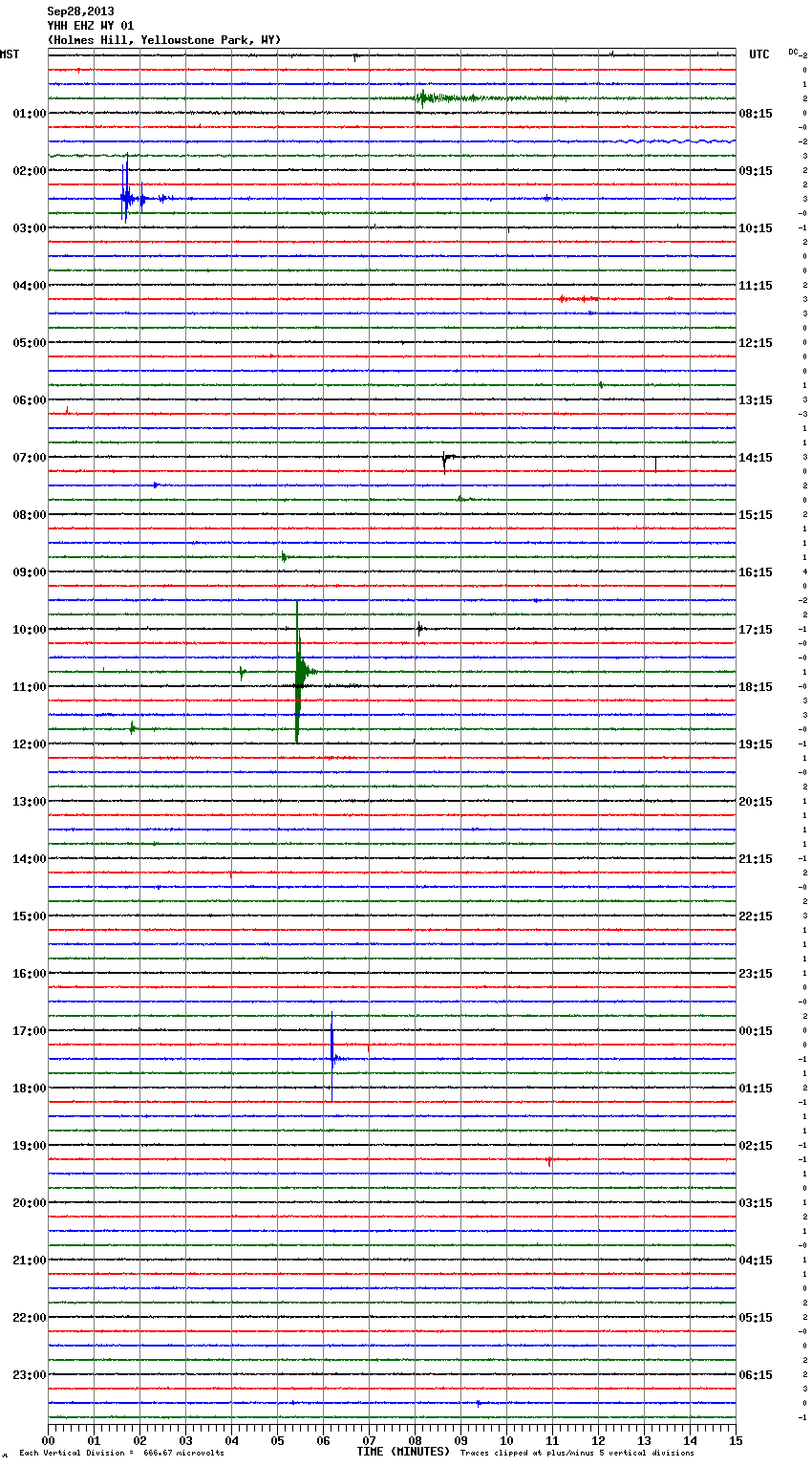Viewport: 812px width, 1466px height.
Task: Click the 00:15 UTC time label
Action: tap(756, 1031)
